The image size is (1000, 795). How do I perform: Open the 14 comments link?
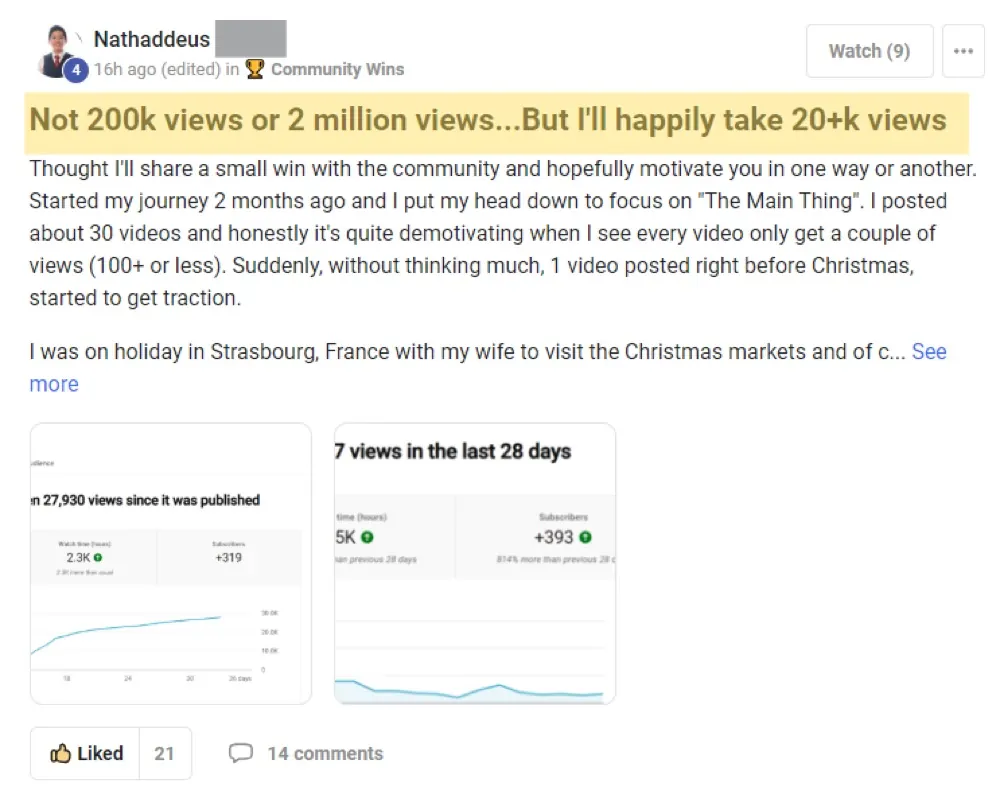coord(325,754)
